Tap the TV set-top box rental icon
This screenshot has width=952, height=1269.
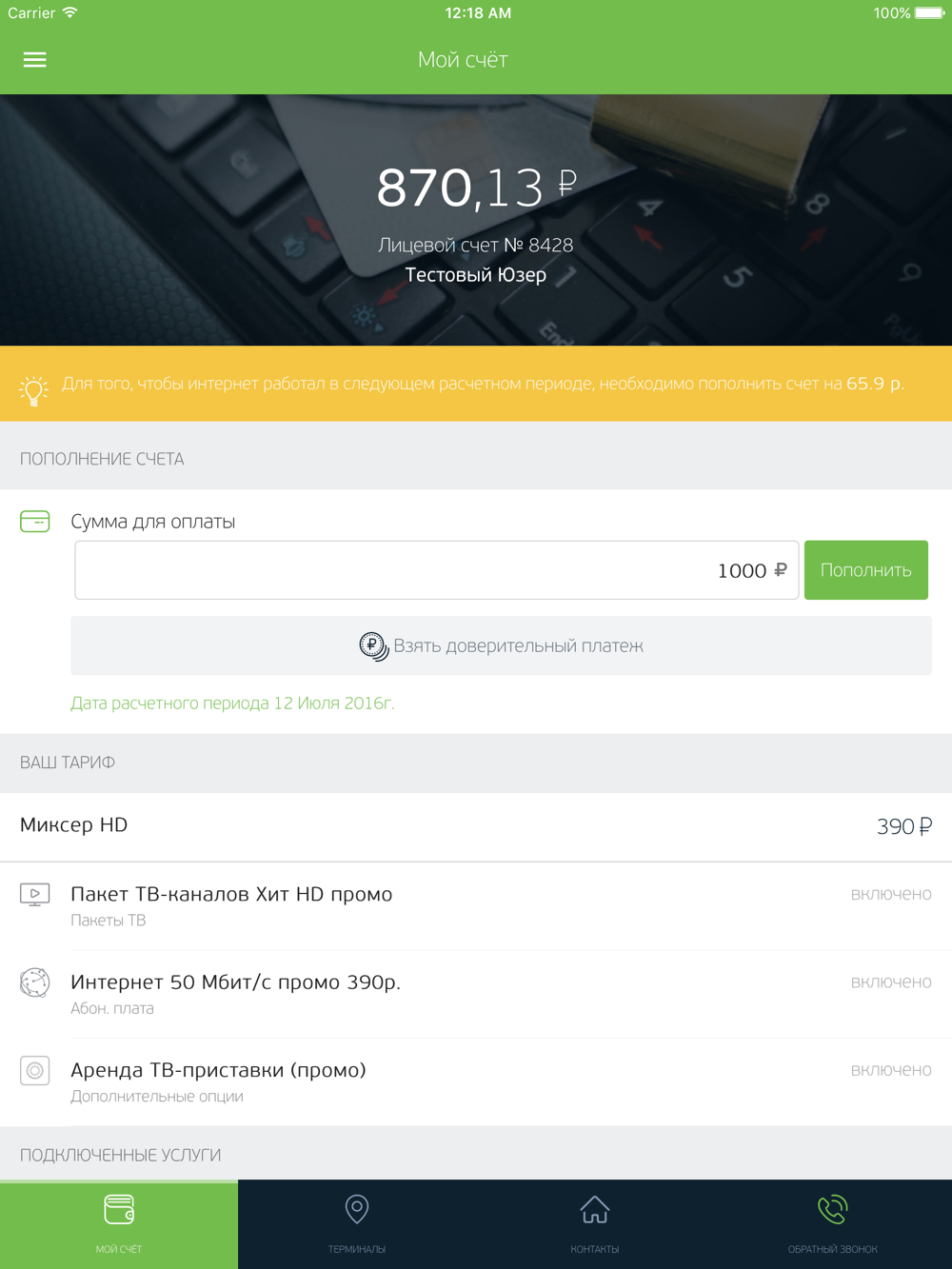pyautogui.click(x=35, y=1070)
